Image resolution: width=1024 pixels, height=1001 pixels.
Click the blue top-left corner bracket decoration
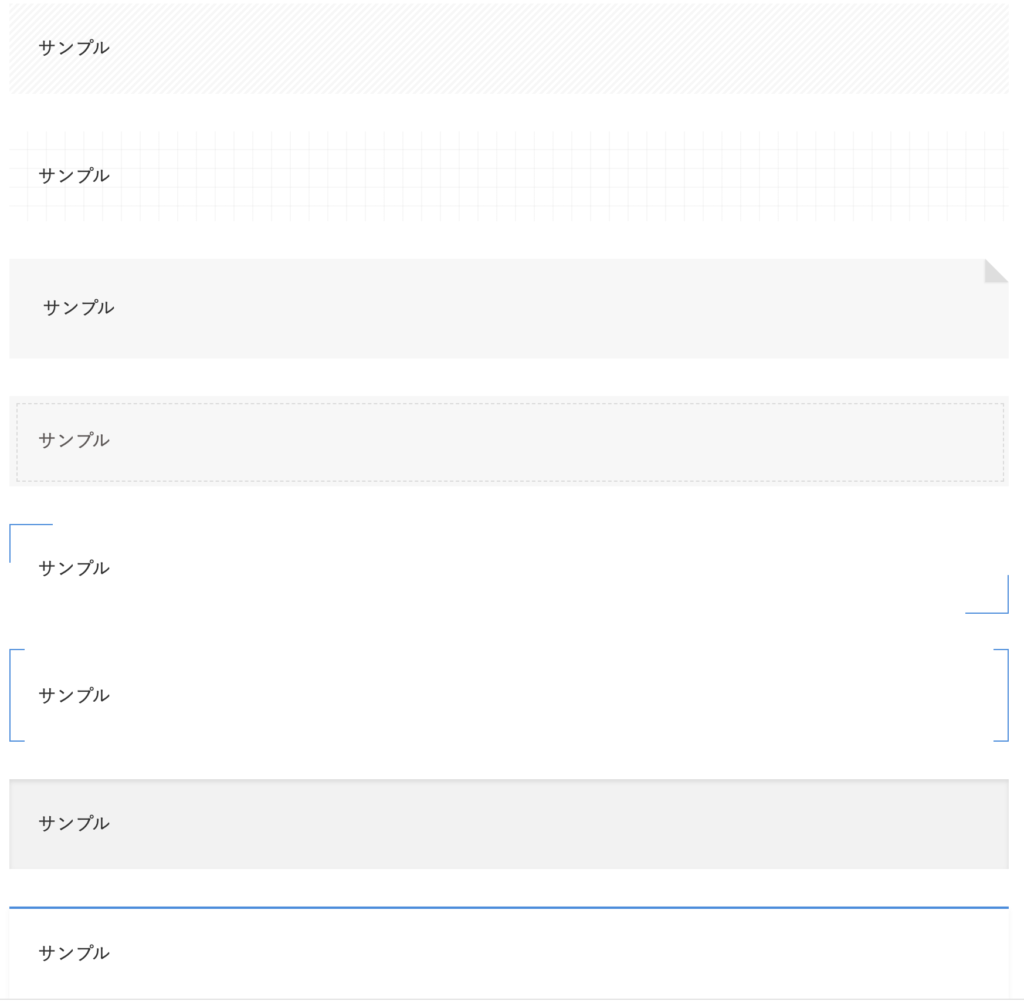click(x=31, y=543)
